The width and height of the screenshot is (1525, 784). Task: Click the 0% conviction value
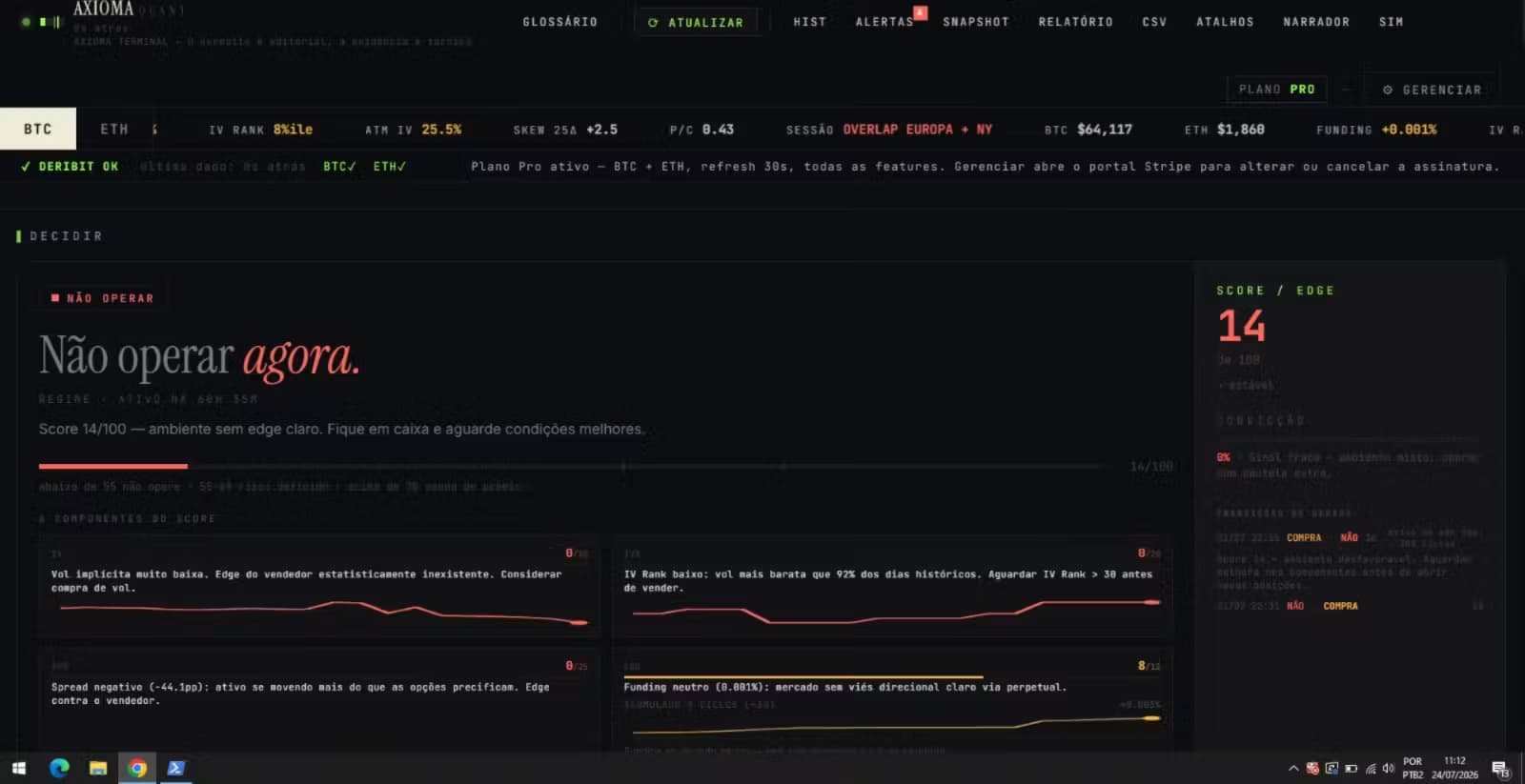1224,457
